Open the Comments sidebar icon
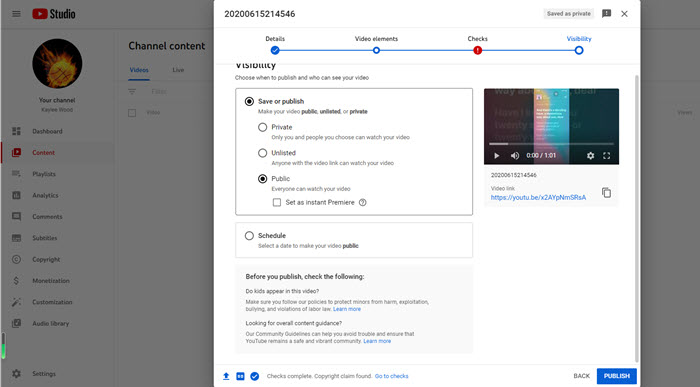 pyautogui.click(x=17, y=216)
